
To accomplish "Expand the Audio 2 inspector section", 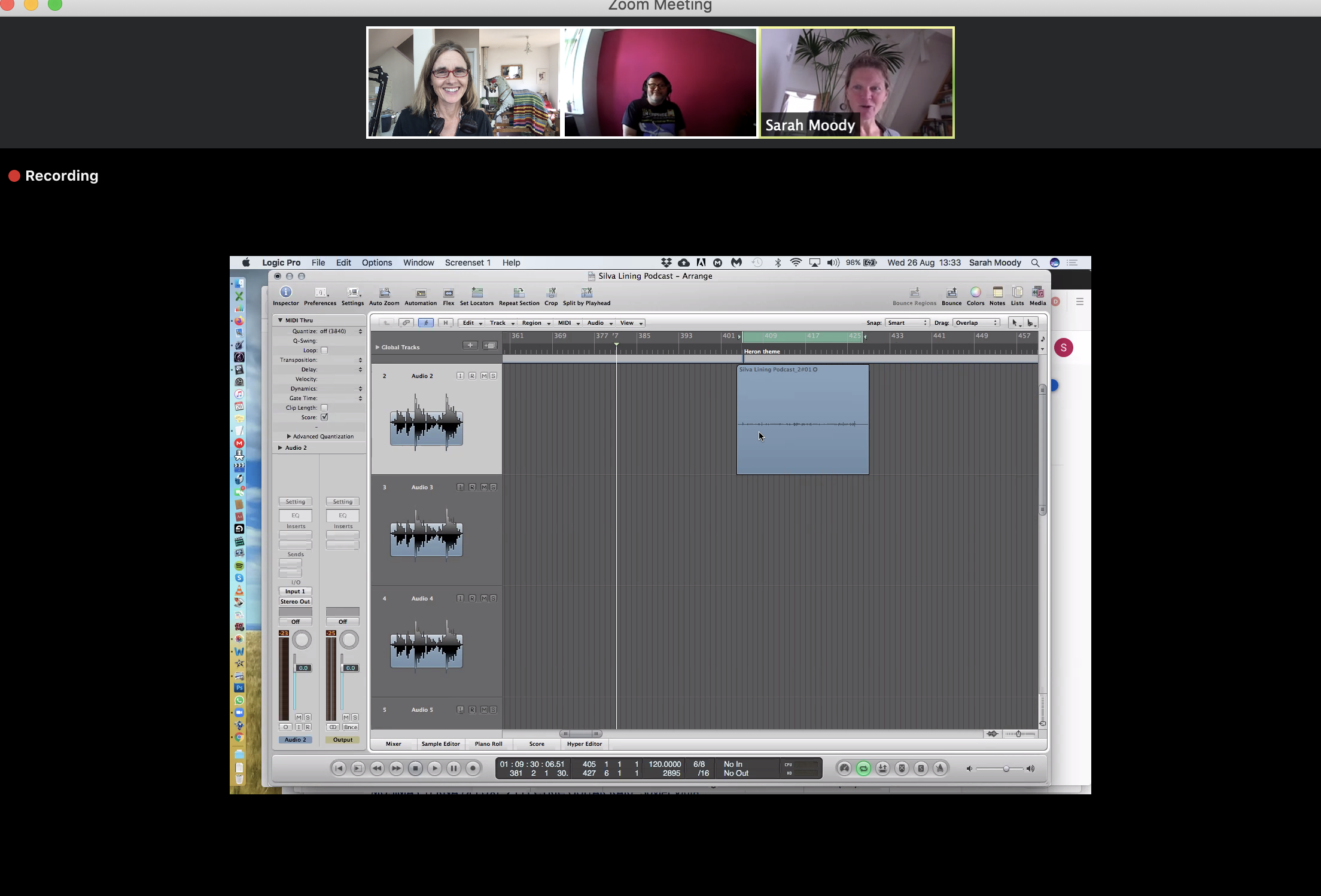I will (x=280, y=448).
